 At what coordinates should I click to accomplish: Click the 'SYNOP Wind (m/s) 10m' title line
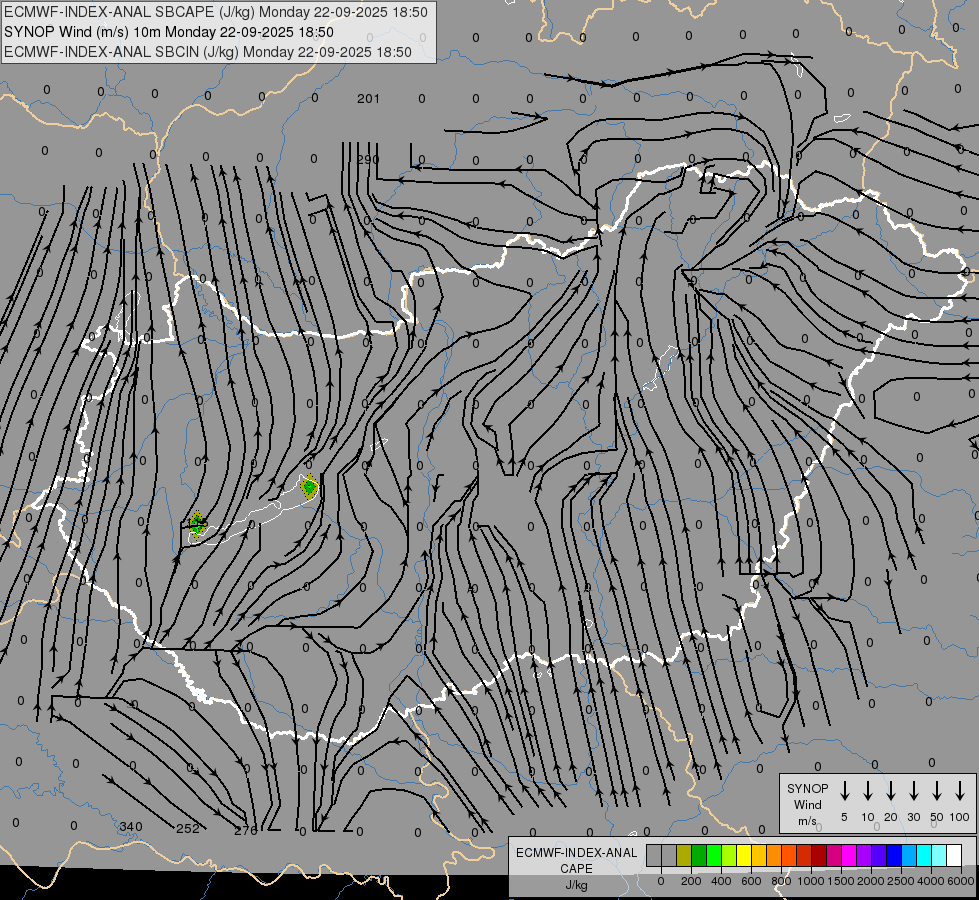pyautogui.click(x=169, y=32)
